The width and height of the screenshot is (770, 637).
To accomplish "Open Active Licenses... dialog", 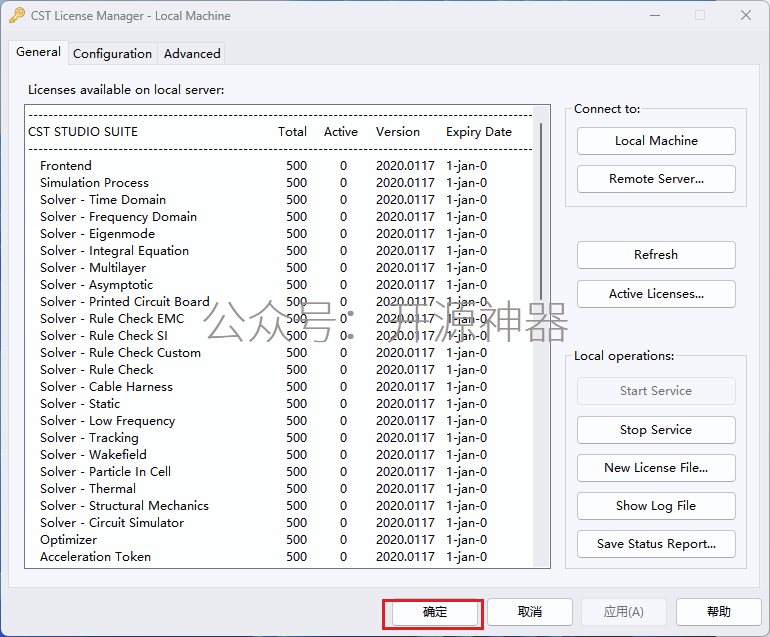I will click(656, 294).
